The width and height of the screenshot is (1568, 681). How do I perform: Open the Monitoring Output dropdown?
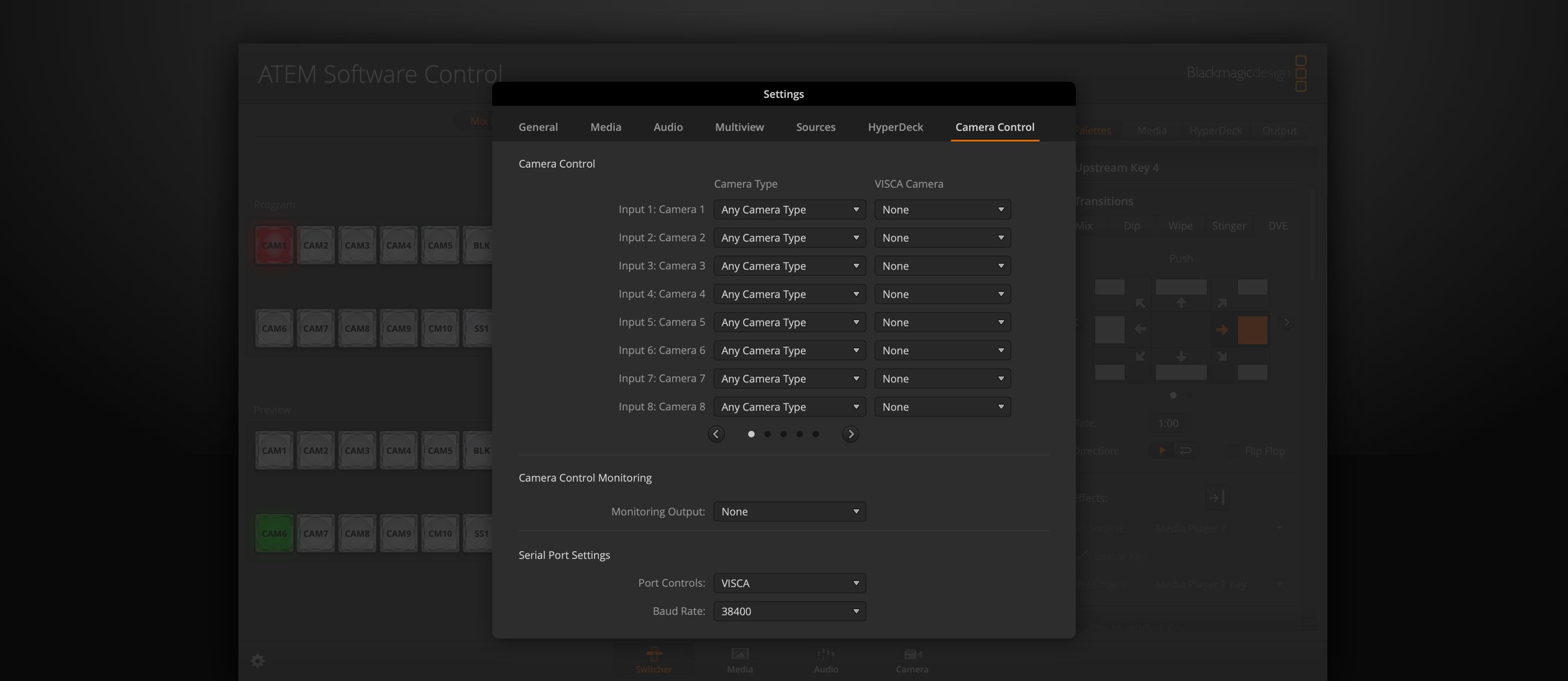coord(789,511)
